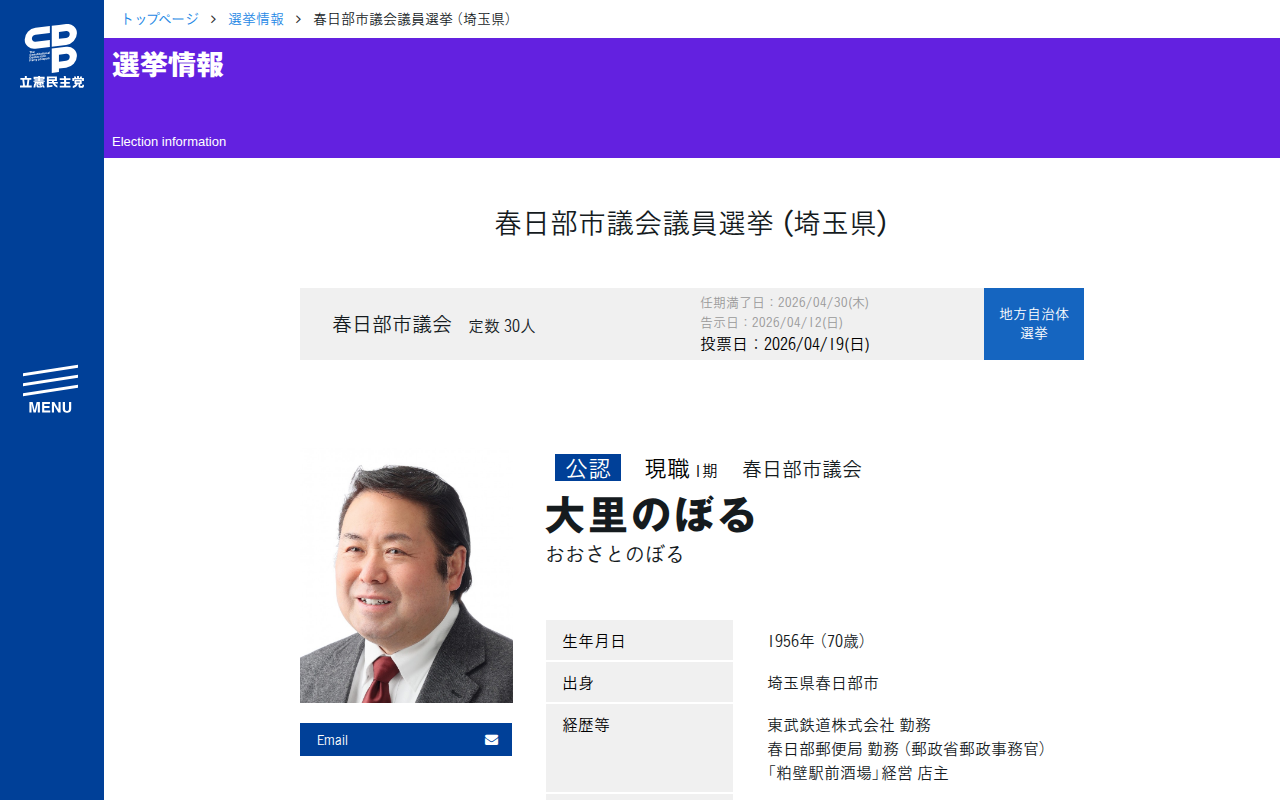Click the 現職 1期 label
The height and width of the screenshot is (800, 1280).
tap(681, 469)
